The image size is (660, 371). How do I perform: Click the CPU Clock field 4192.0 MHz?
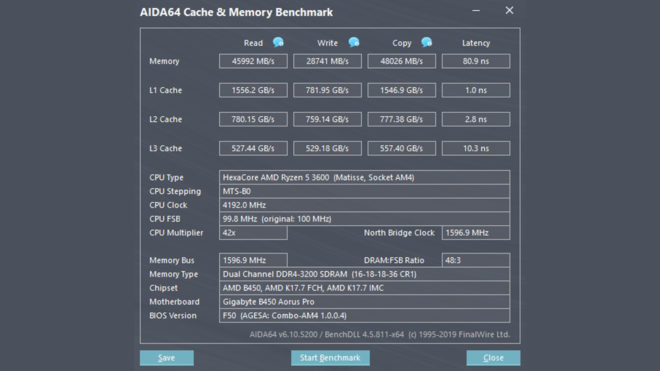tap(365, 205)
